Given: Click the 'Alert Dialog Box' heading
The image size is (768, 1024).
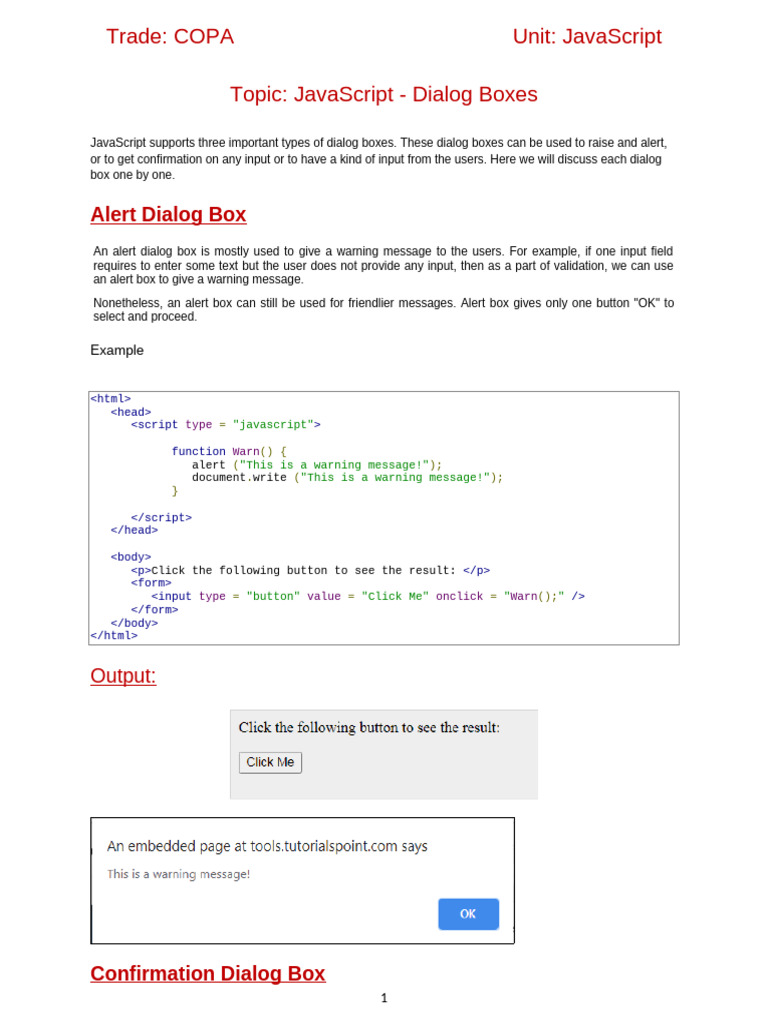Looking at the screenshot, I should 168,214.
